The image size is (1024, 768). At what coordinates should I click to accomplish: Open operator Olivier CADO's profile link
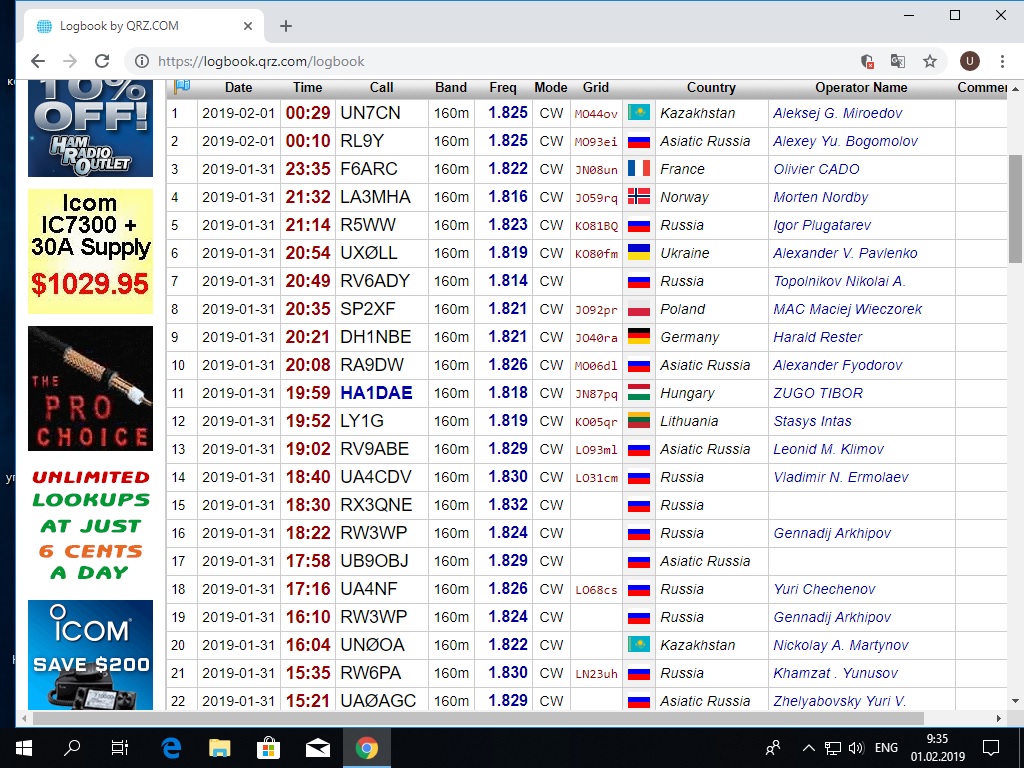[816, 169]
